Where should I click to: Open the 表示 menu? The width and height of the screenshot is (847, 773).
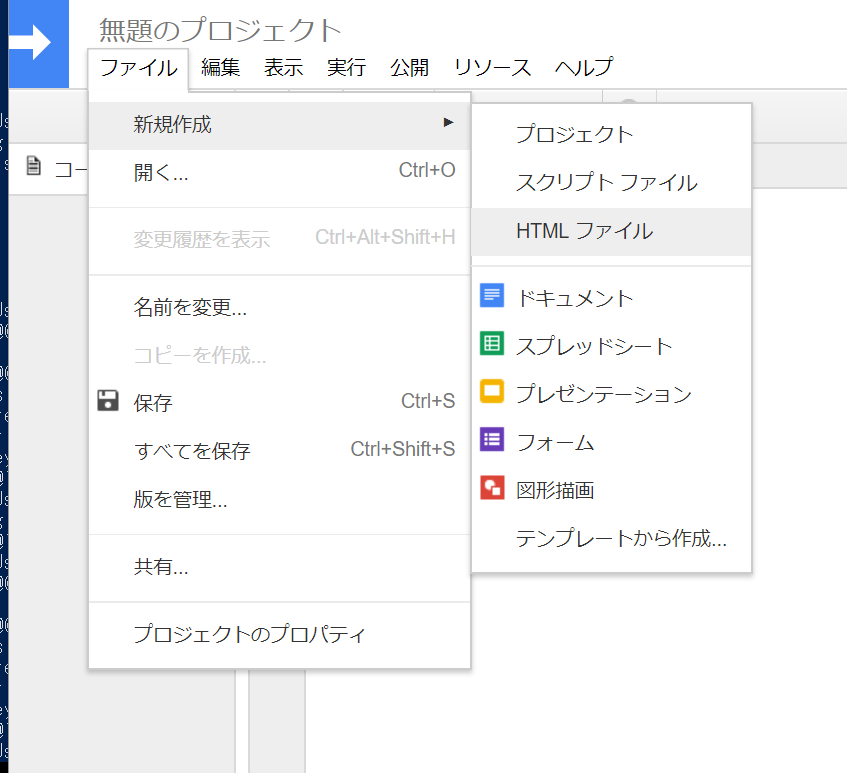(283, 68)
